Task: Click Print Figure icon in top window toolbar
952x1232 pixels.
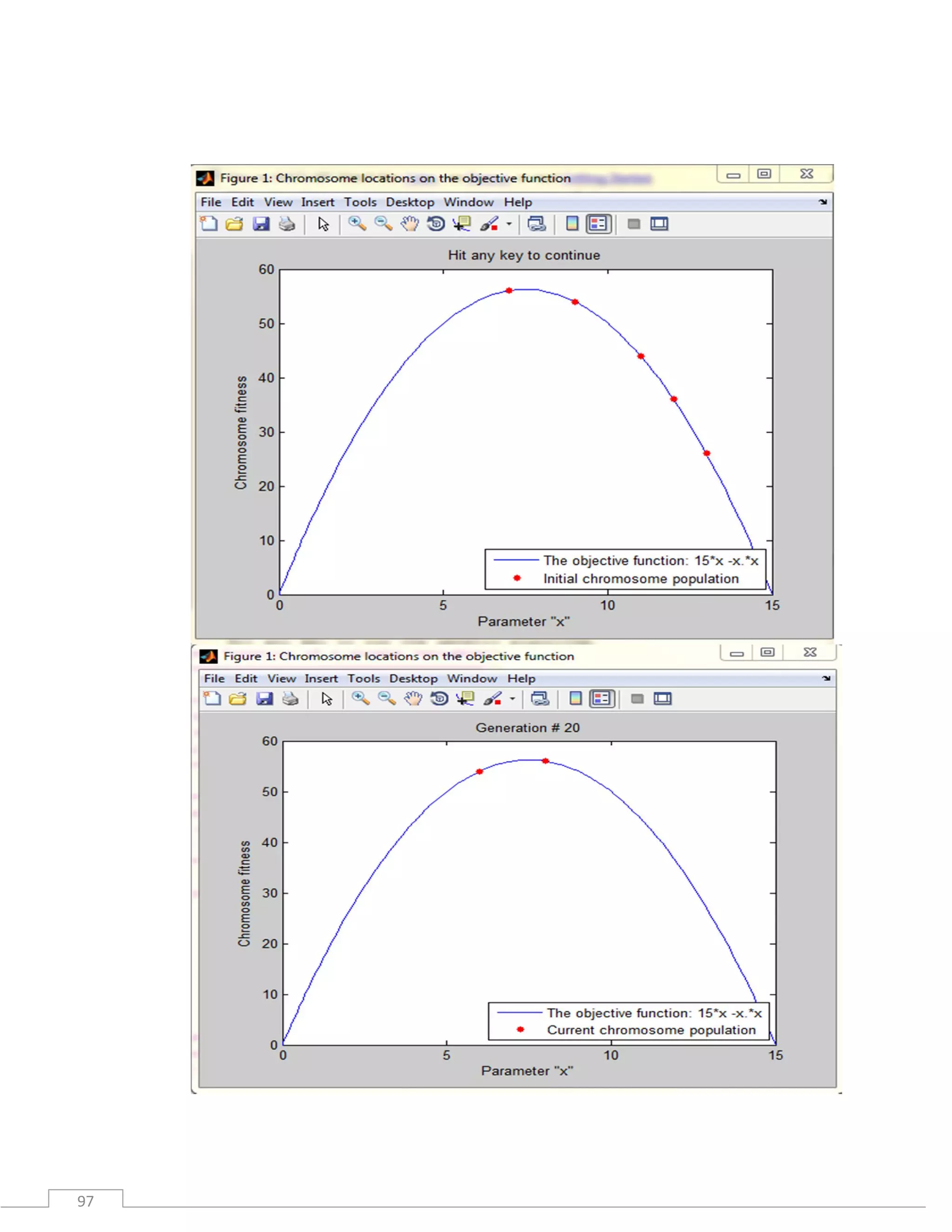Action: (287, 224)
